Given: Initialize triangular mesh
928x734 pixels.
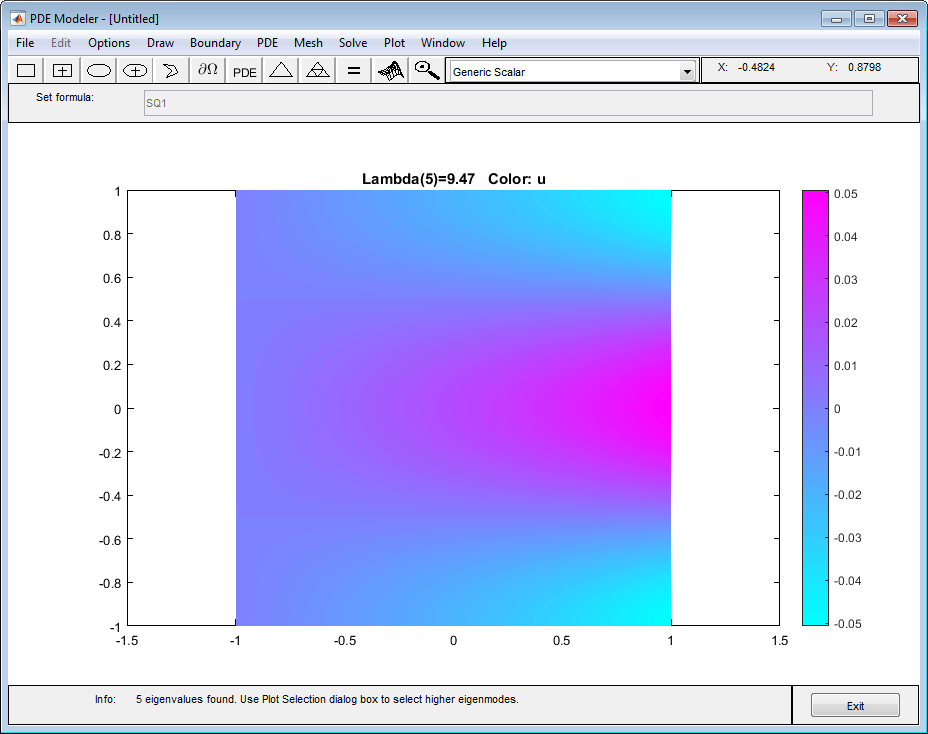Looking at the screenshot, I should [x=281, y=71].
